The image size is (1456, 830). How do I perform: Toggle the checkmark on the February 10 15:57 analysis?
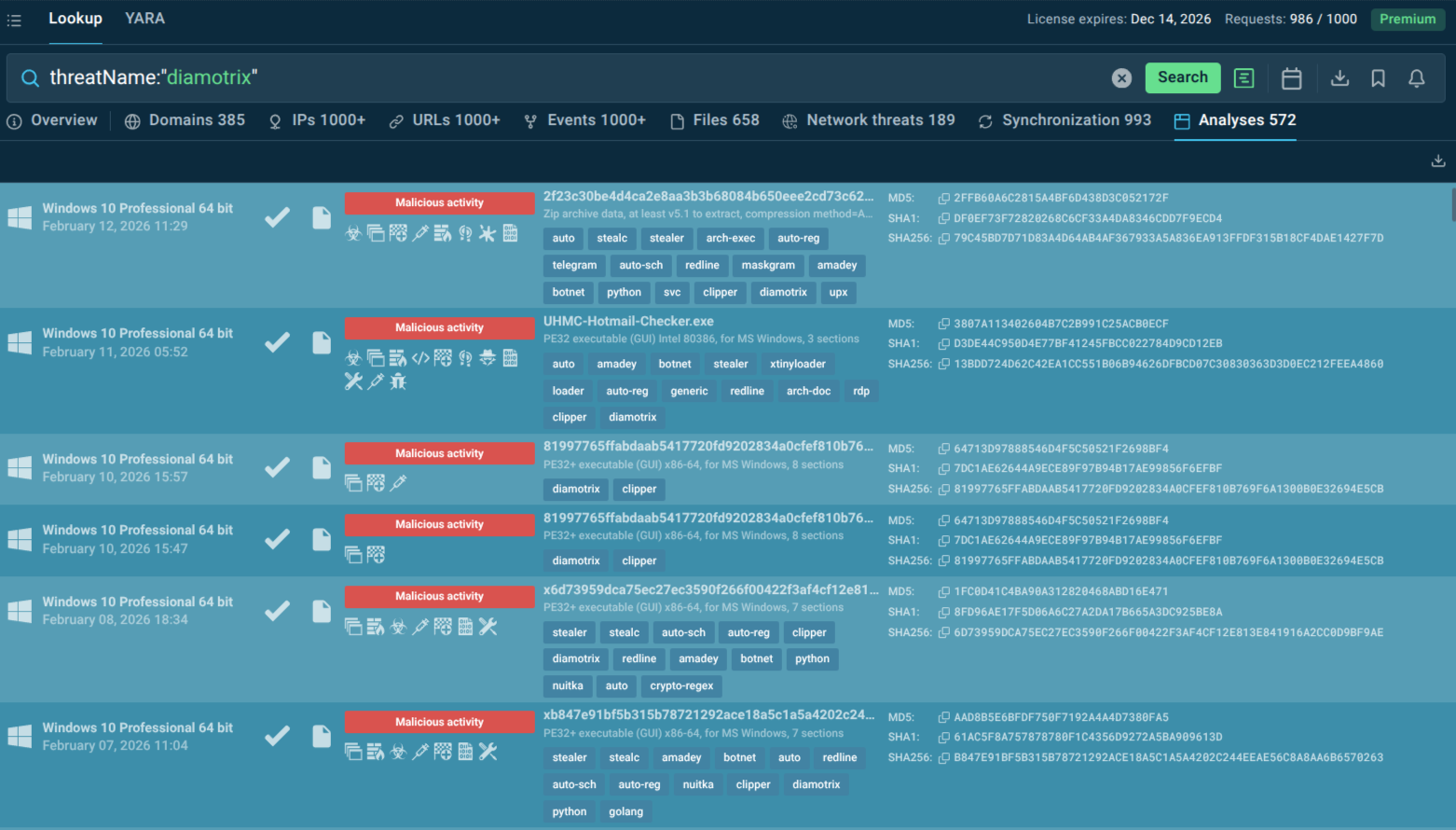(x=277, y=468)
